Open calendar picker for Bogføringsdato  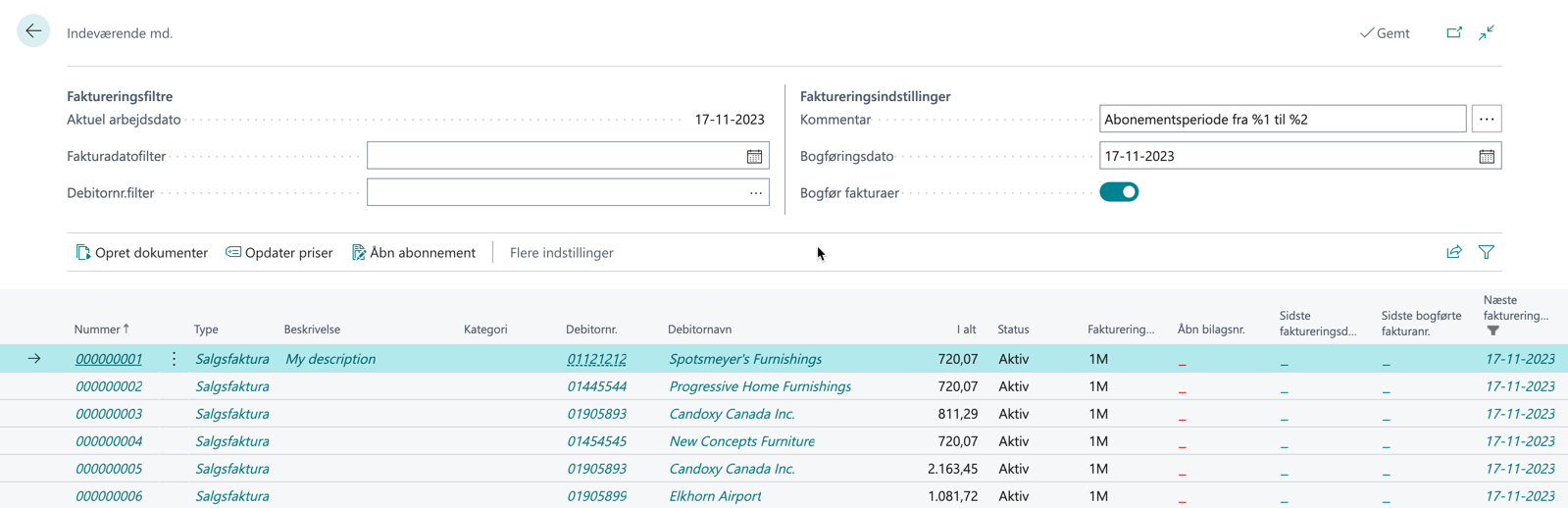pyautogui.click(x=1487, y=156)
